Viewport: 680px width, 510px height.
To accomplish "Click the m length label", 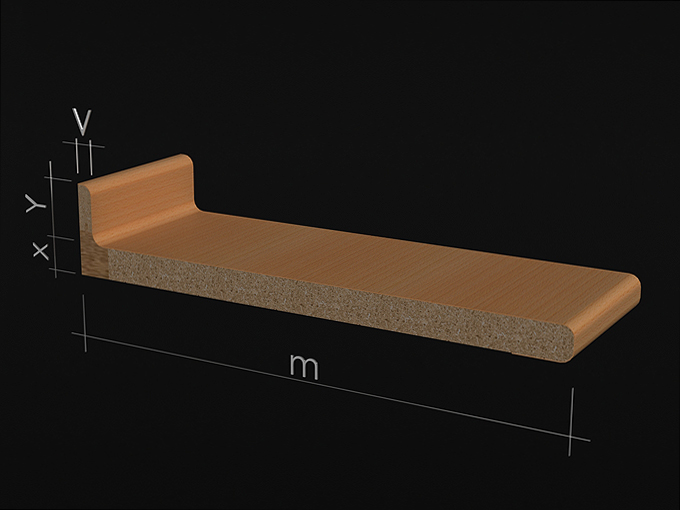I will 304,367.
